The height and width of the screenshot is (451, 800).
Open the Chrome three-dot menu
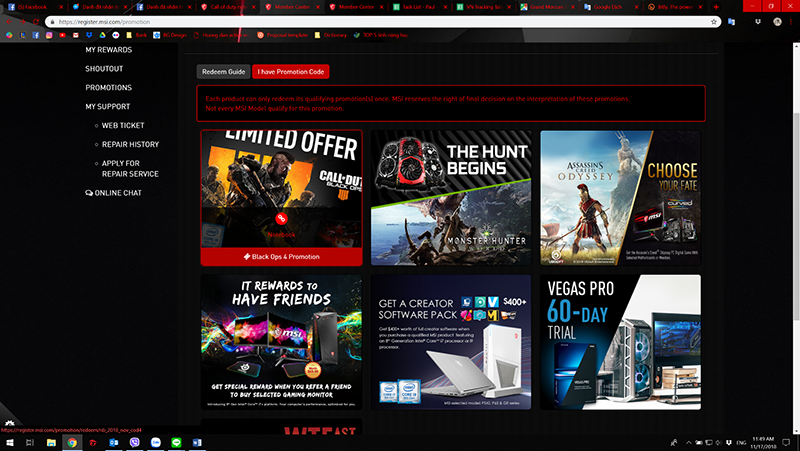(x=792, y=22)
